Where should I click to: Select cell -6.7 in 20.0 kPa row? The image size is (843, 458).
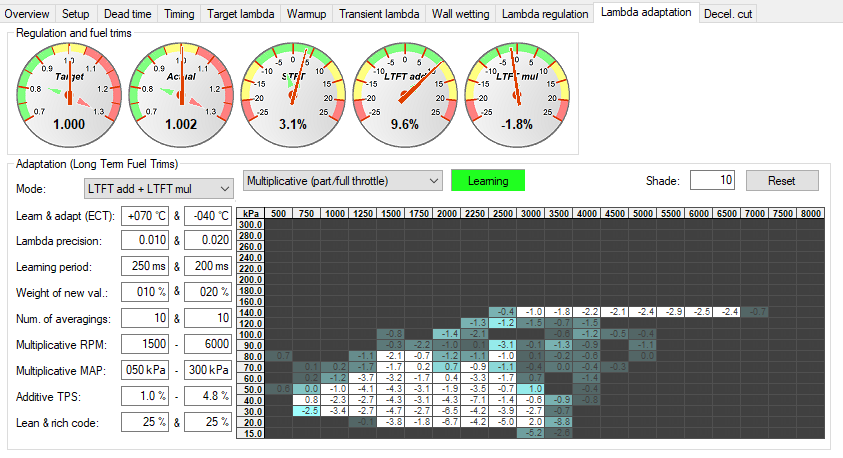click(447, 422)
